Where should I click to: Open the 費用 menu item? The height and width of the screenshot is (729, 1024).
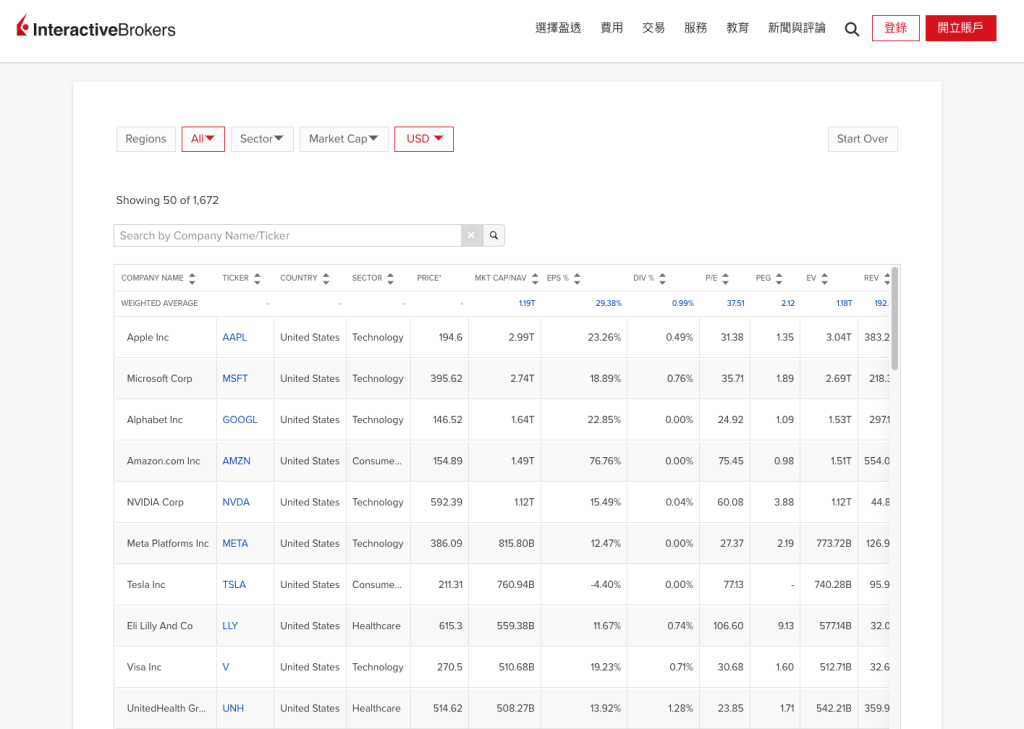[x=611, y=28]
